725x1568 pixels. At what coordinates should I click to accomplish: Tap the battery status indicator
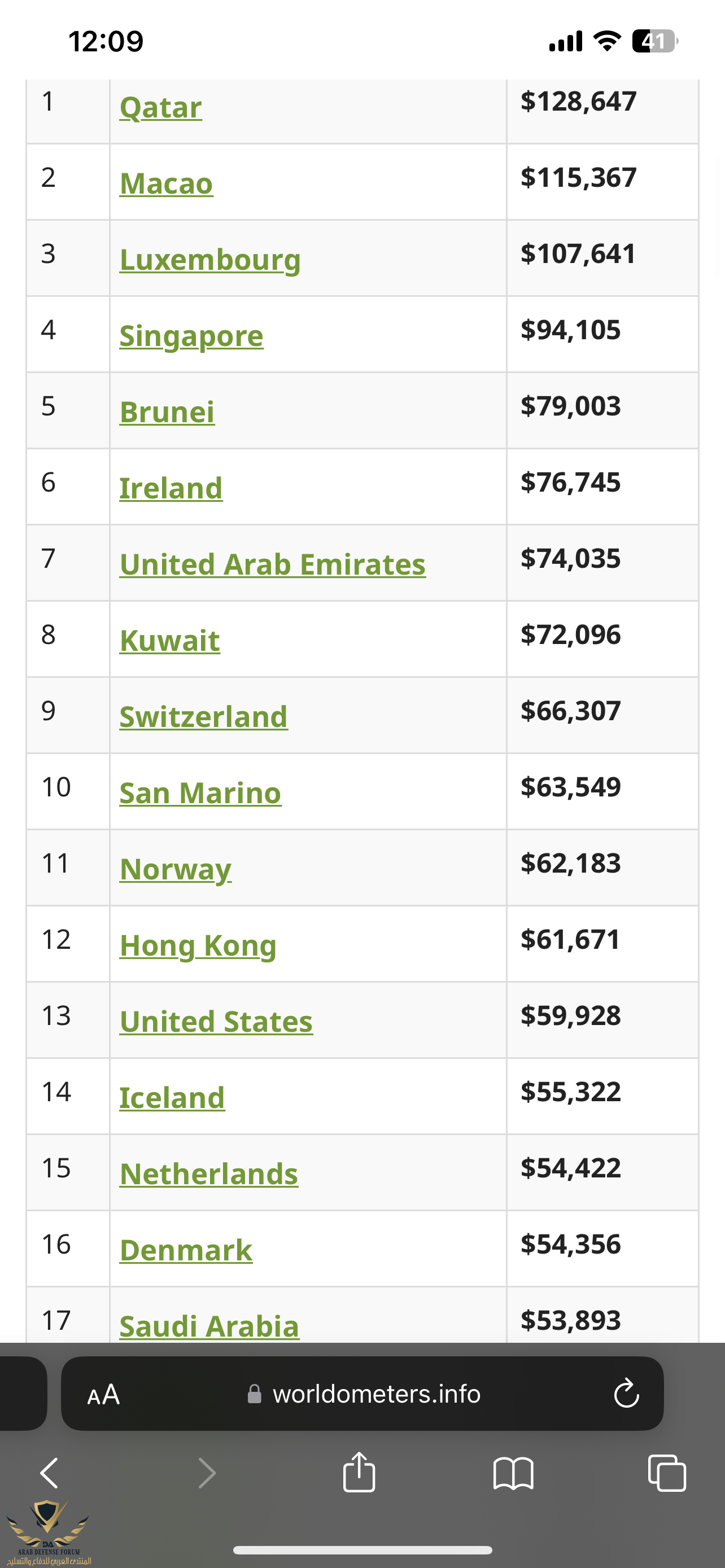[x=654, y=41]
